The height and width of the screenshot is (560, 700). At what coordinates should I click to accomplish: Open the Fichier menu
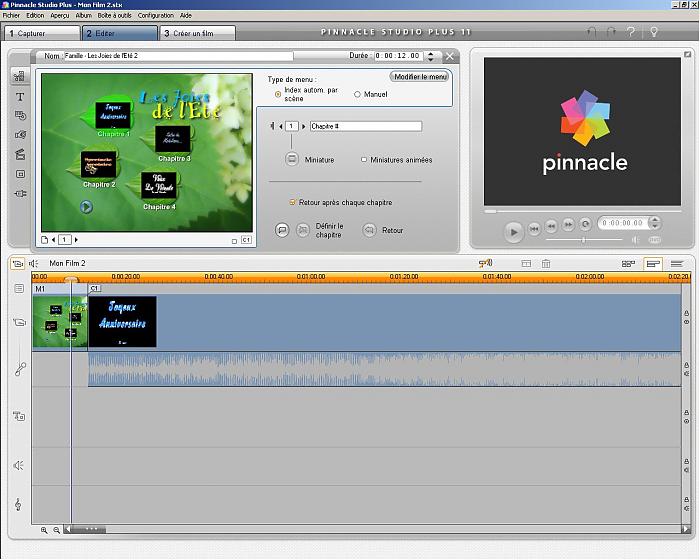point(11,15)
